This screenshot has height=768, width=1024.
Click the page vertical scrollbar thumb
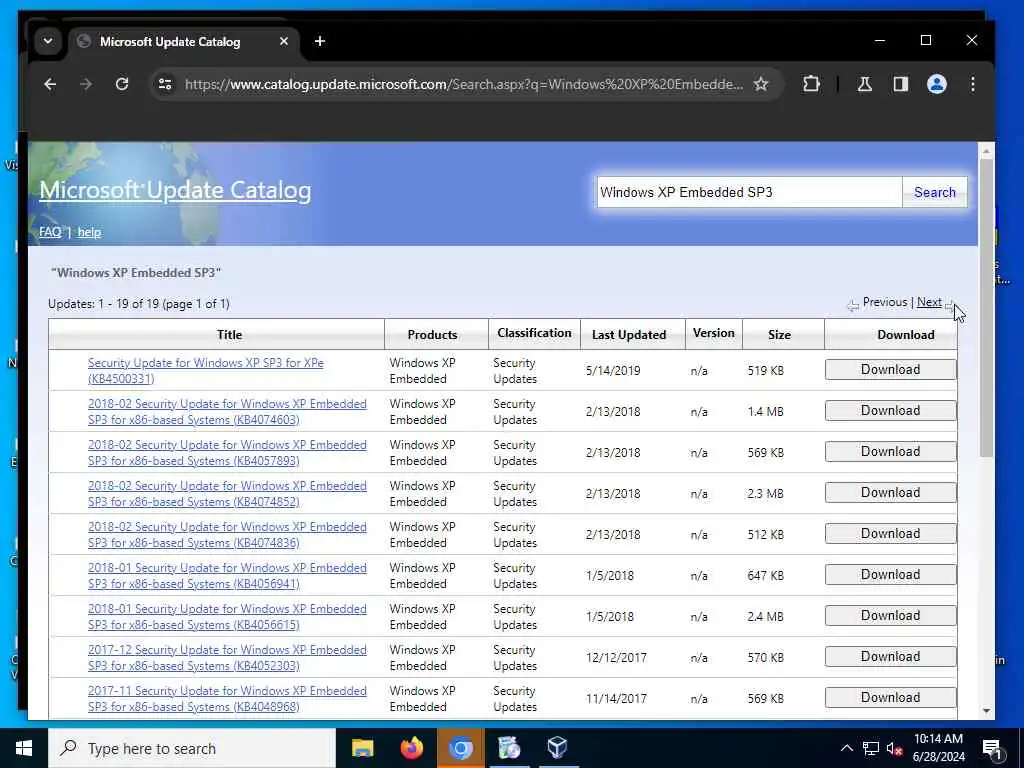[x=986, y=308]
